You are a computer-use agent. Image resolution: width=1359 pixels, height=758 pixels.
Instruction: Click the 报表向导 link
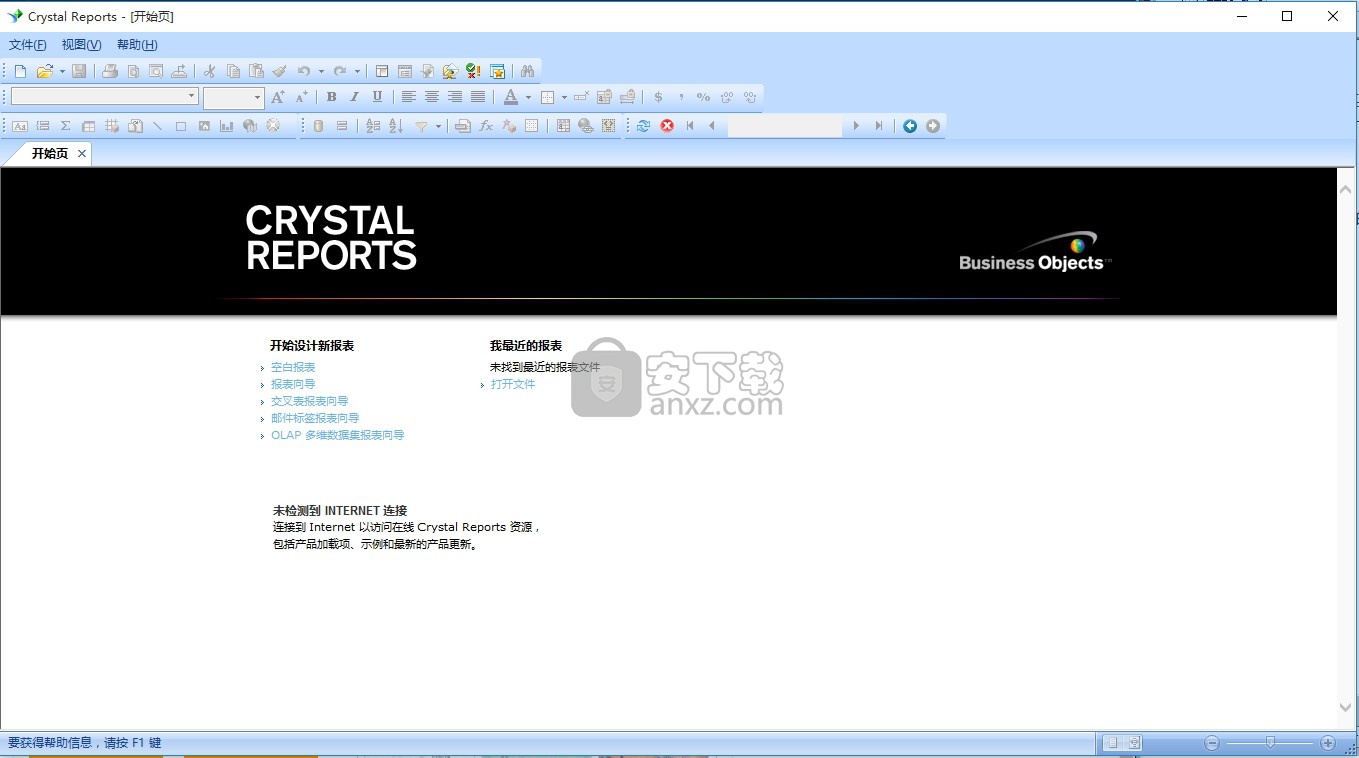coord(293,385)
